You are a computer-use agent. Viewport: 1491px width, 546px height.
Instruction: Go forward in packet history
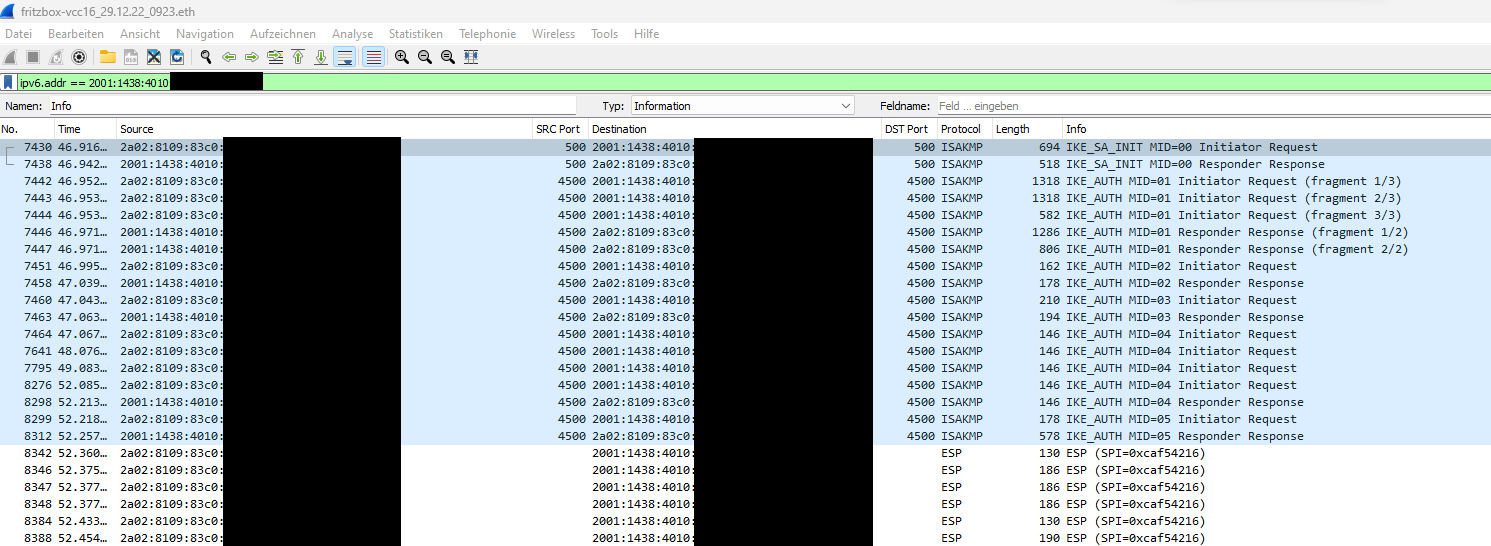tap(252, 57)
